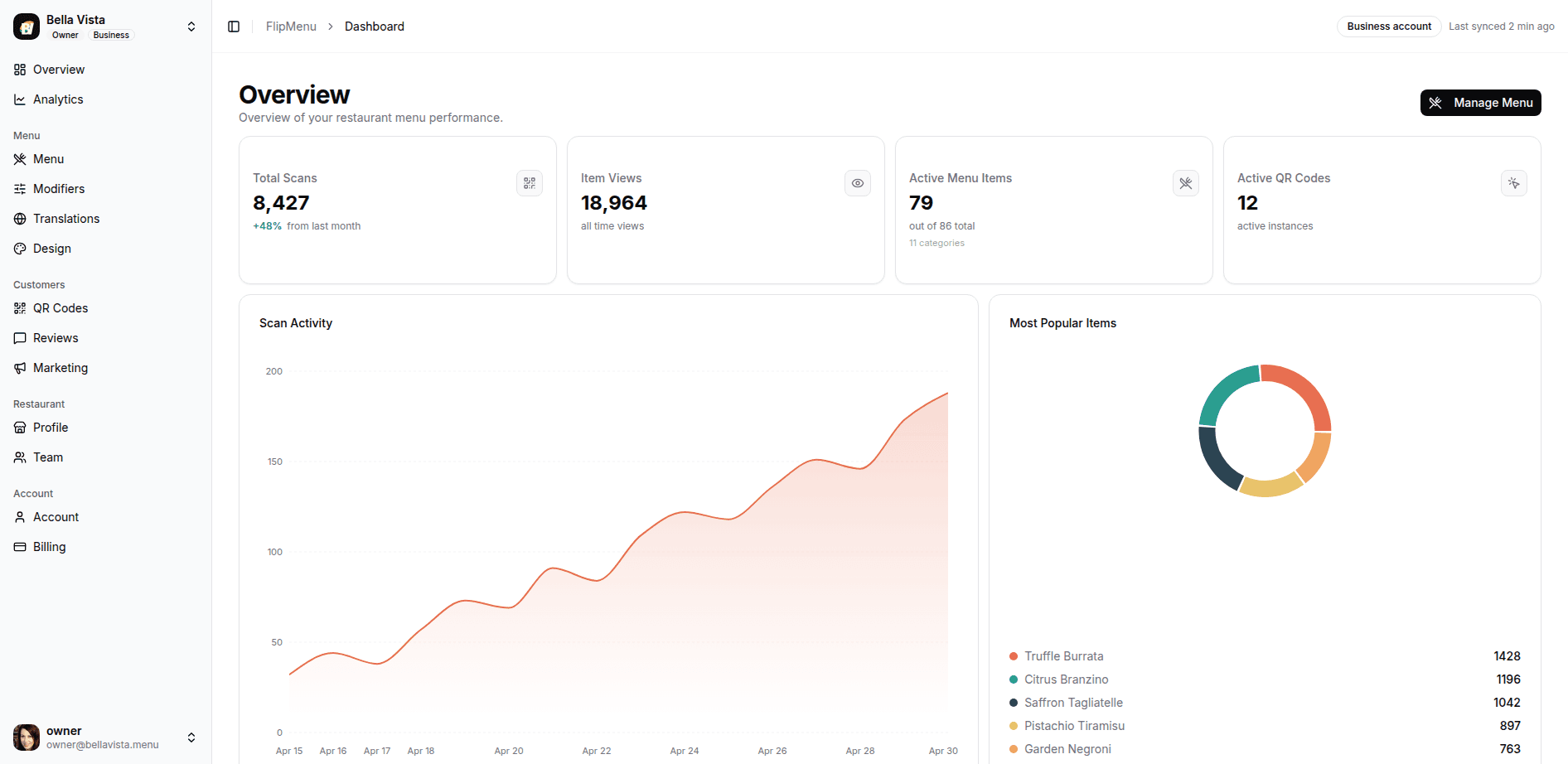The height and width of the screenshot is (764, 1568).
Task: Click the Reviews speech bubble icon
Action: coord(20,338)
